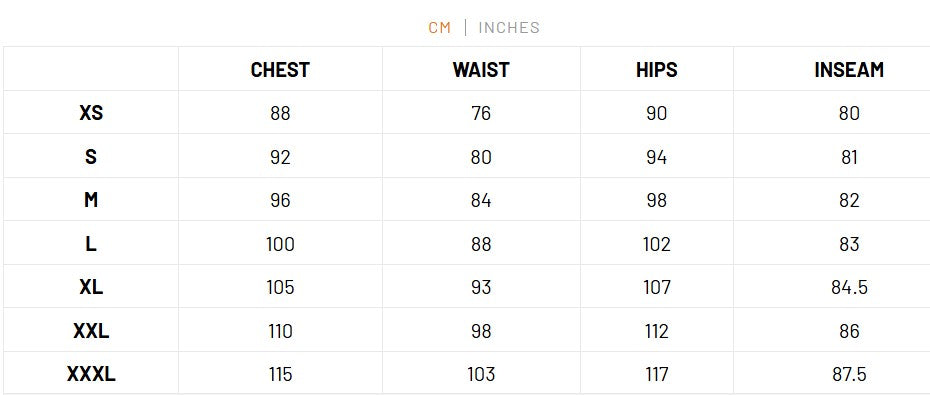
Task: Click the HIPS column header
Action: [x=657, y=69]
